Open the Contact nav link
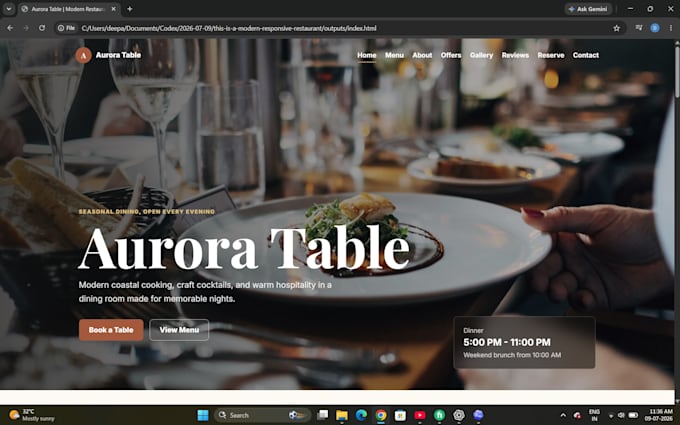The image size is (680, 425). point(585,55)
